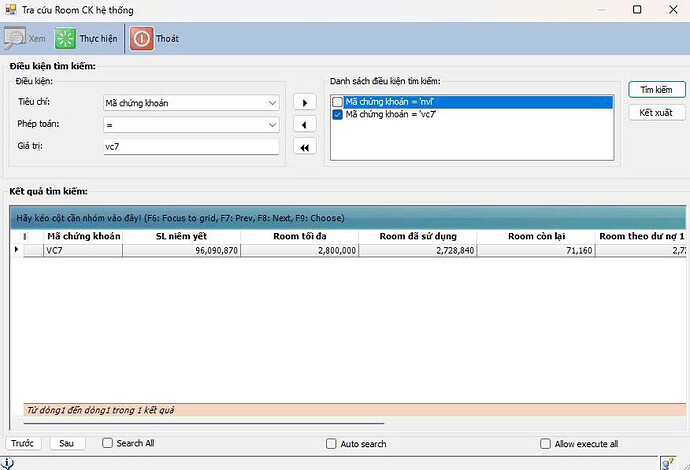The height and width of the screenshot is (470, 690).
Task: Click the Kết xuất export button
Action: [x=657, y=113]
